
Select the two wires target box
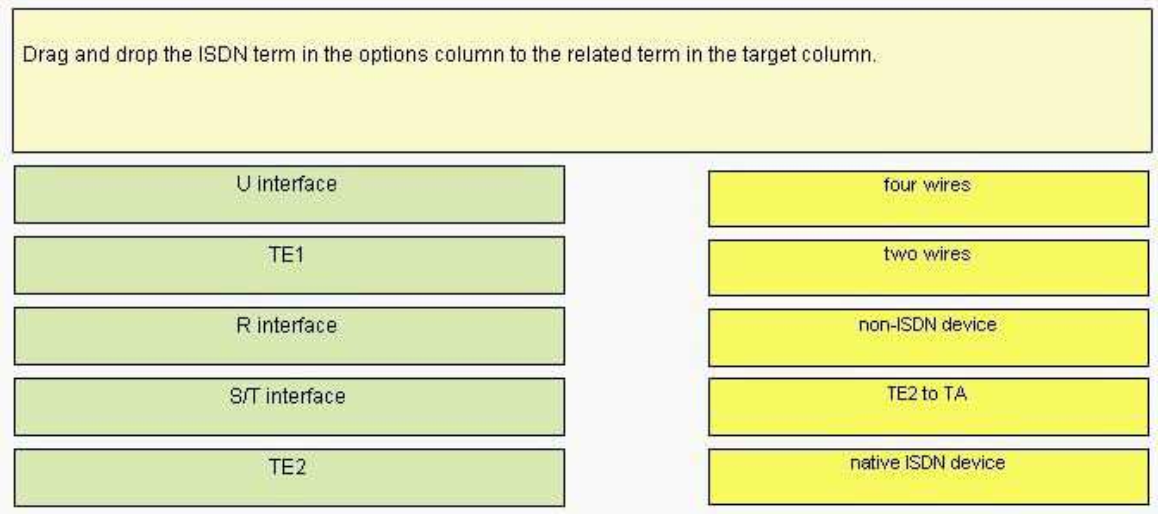pos(928,268)
